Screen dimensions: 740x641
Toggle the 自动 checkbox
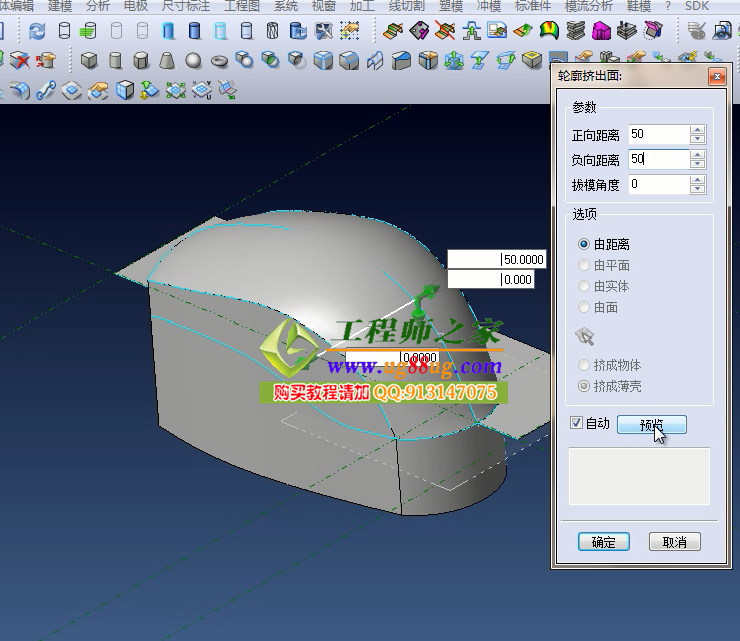[x=575, y=423]
